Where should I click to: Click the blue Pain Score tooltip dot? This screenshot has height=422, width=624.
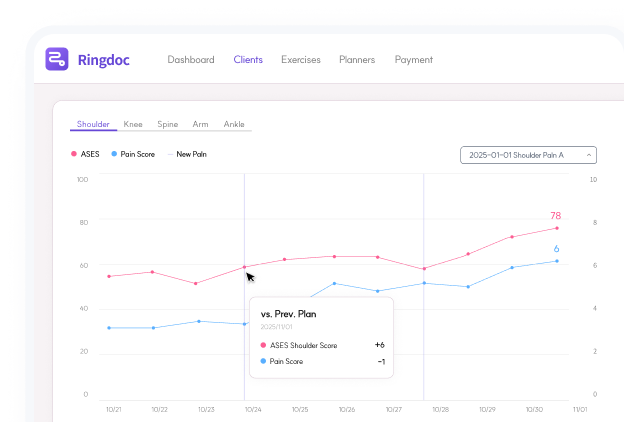pos(263,361)
